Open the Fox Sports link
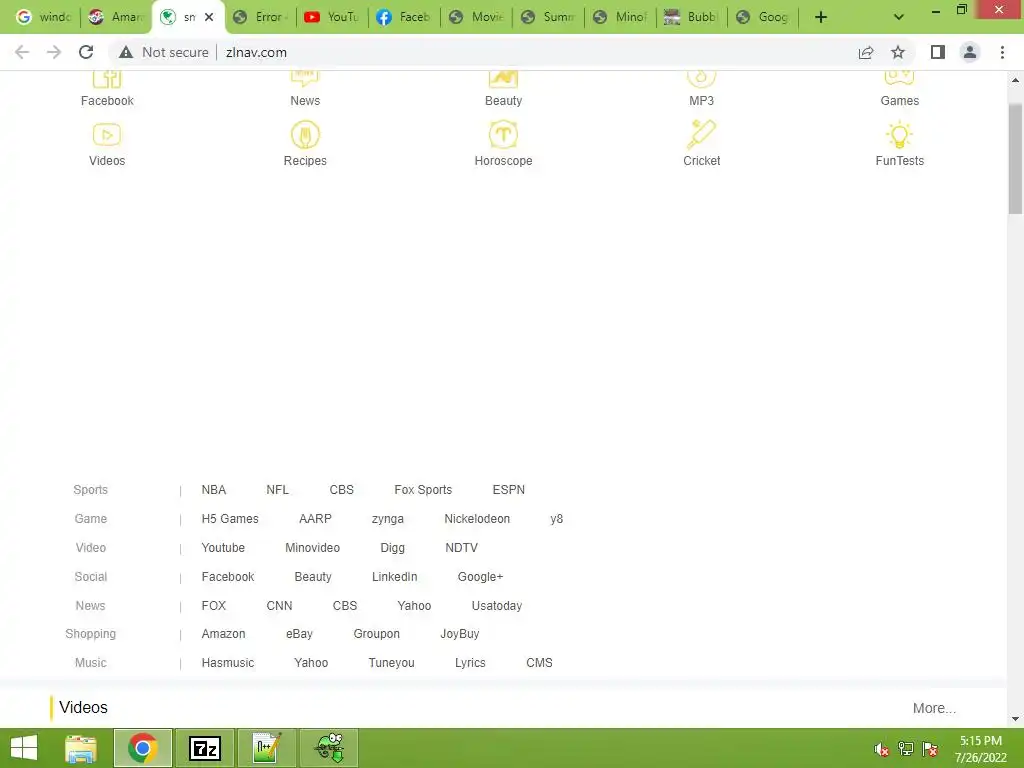The height and width of the screenshot is (768, 1024). coord(423,490)
